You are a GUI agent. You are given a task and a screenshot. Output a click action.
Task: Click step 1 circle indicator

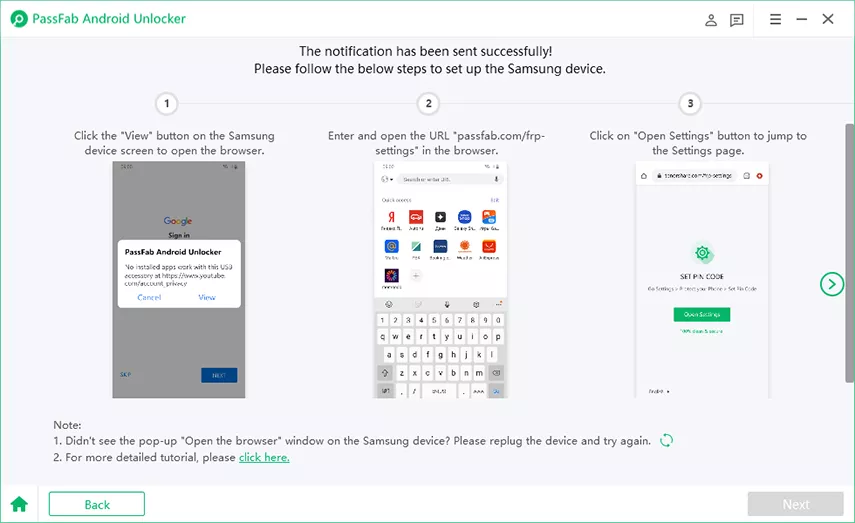coord(167,104)
